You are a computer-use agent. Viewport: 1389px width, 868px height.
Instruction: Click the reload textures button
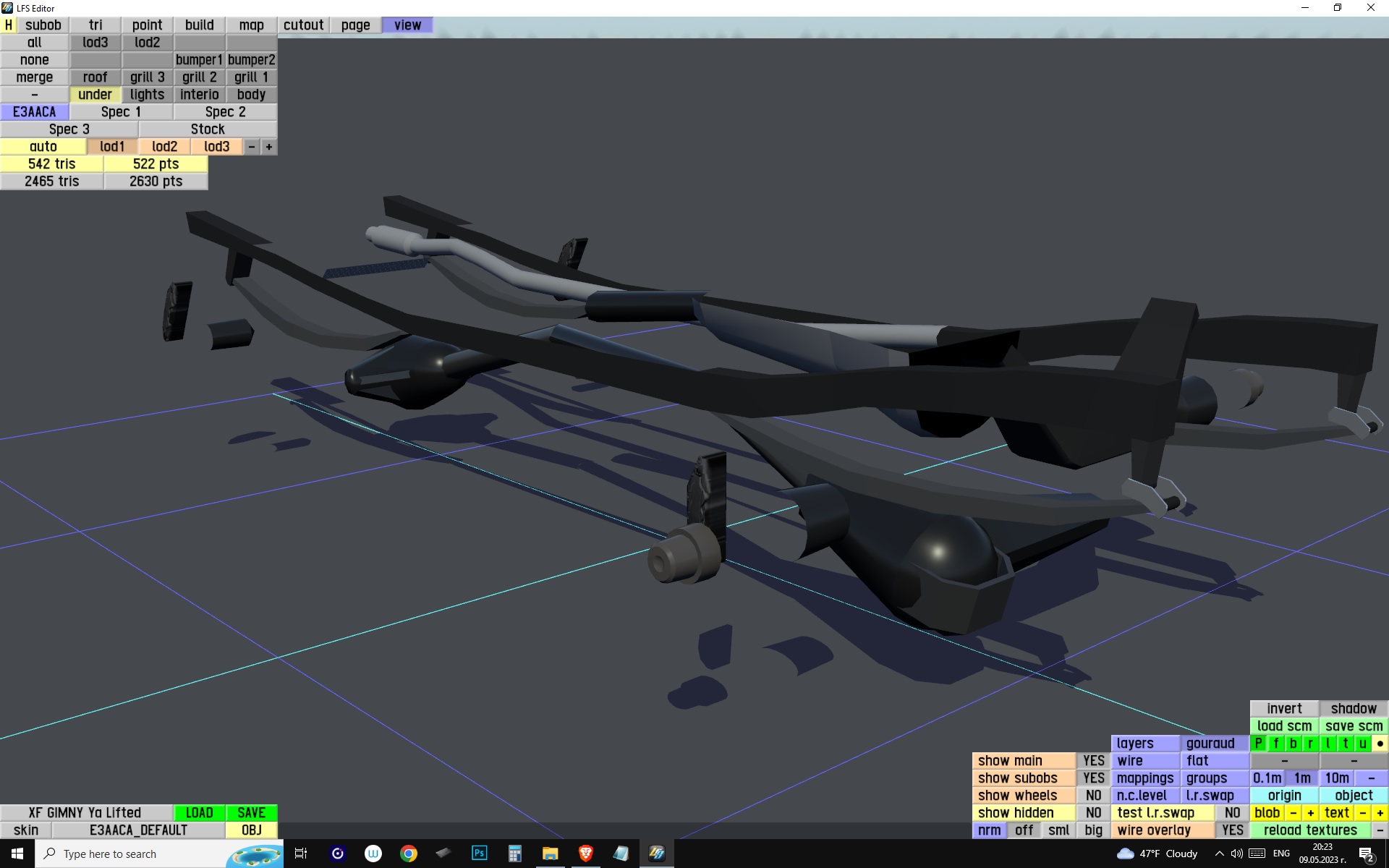click(x=1310, y=830)
